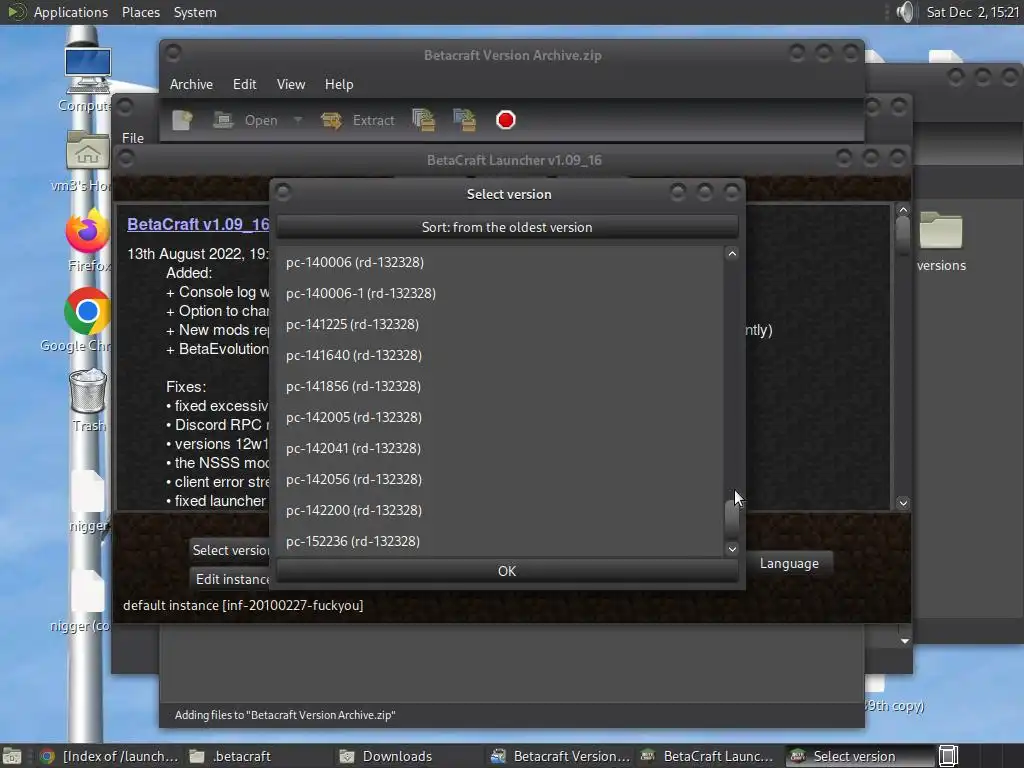
Task: Select version pc-142200 (rd-132328)
Action: click(x=500, y=510)
